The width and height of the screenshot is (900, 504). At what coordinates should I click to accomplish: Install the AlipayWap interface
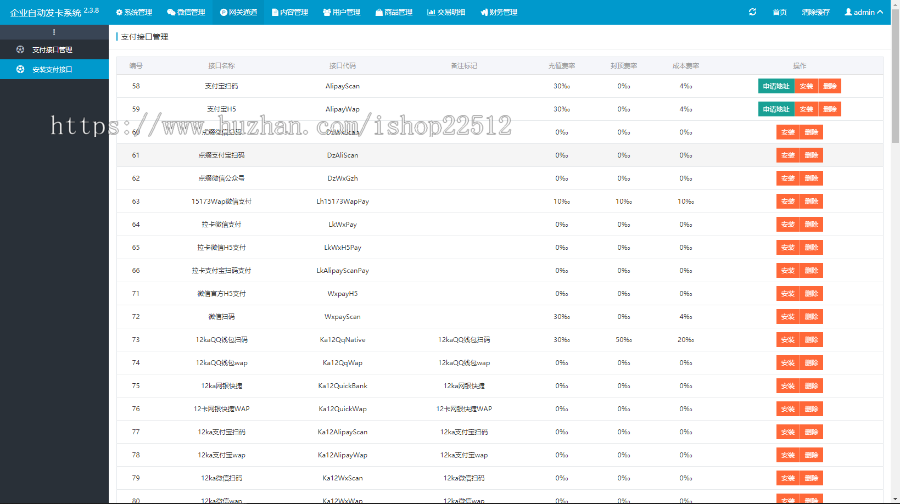point(806,109)
